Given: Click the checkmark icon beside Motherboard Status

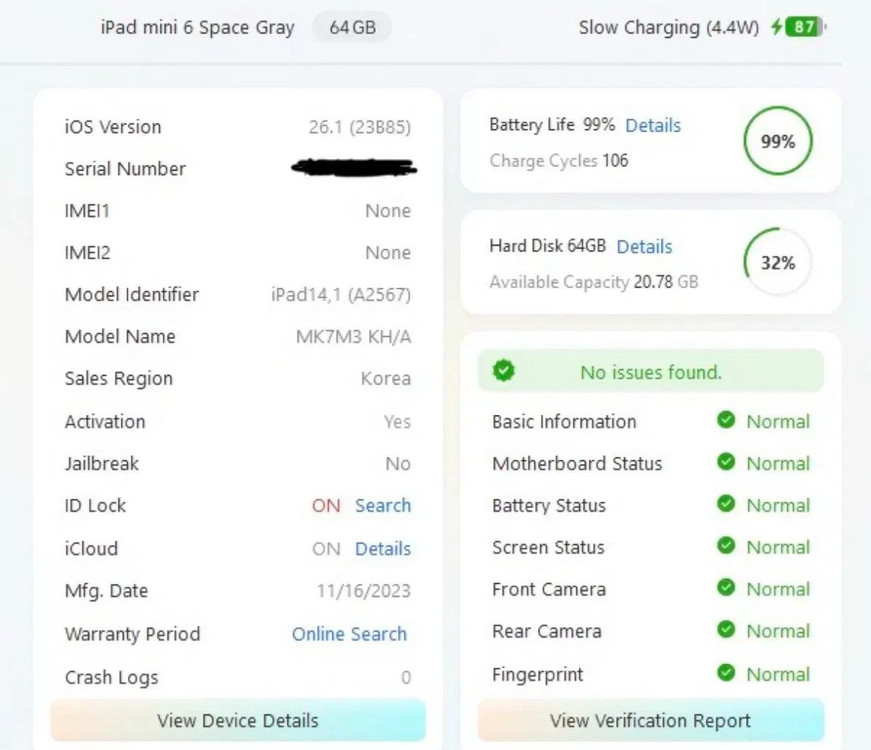Looking at the screenshot, I should pyautogui.click(x=727, y=463).
